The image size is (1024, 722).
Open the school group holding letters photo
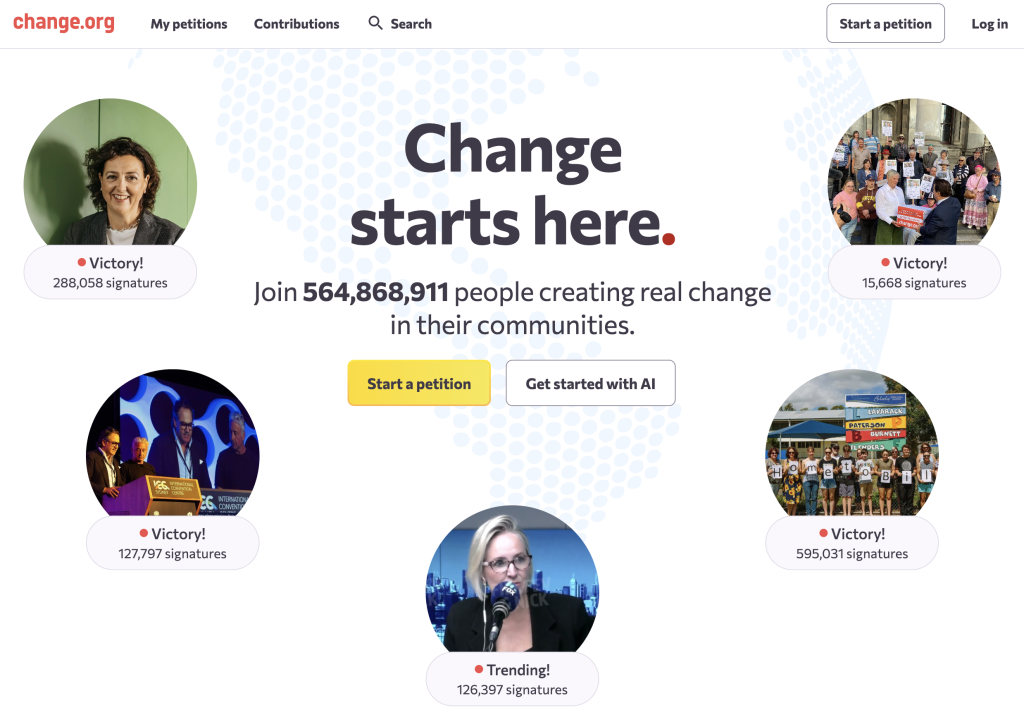tap(852, 445)
